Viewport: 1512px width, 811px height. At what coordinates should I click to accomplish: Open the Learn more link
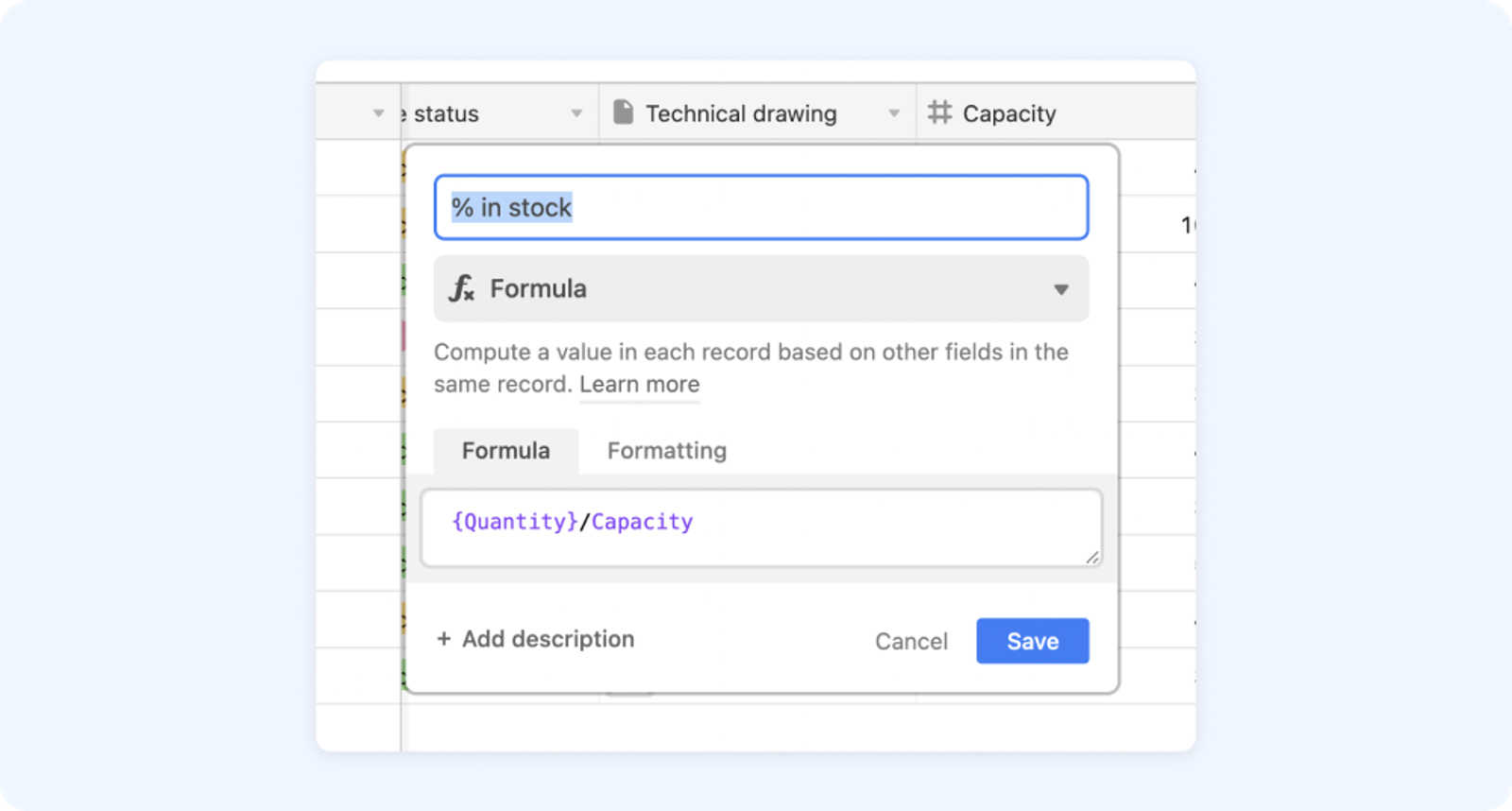(x=639, y=385)
